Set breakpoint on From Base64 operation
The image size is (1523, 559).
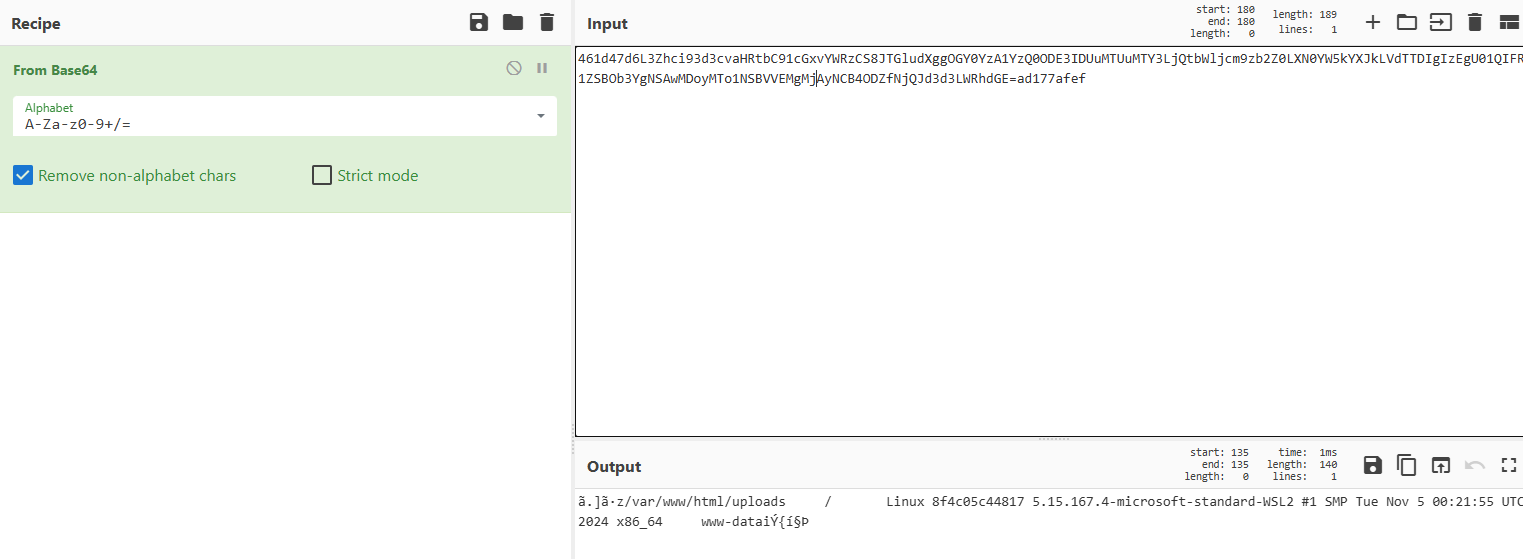click(x=542, y=68)
